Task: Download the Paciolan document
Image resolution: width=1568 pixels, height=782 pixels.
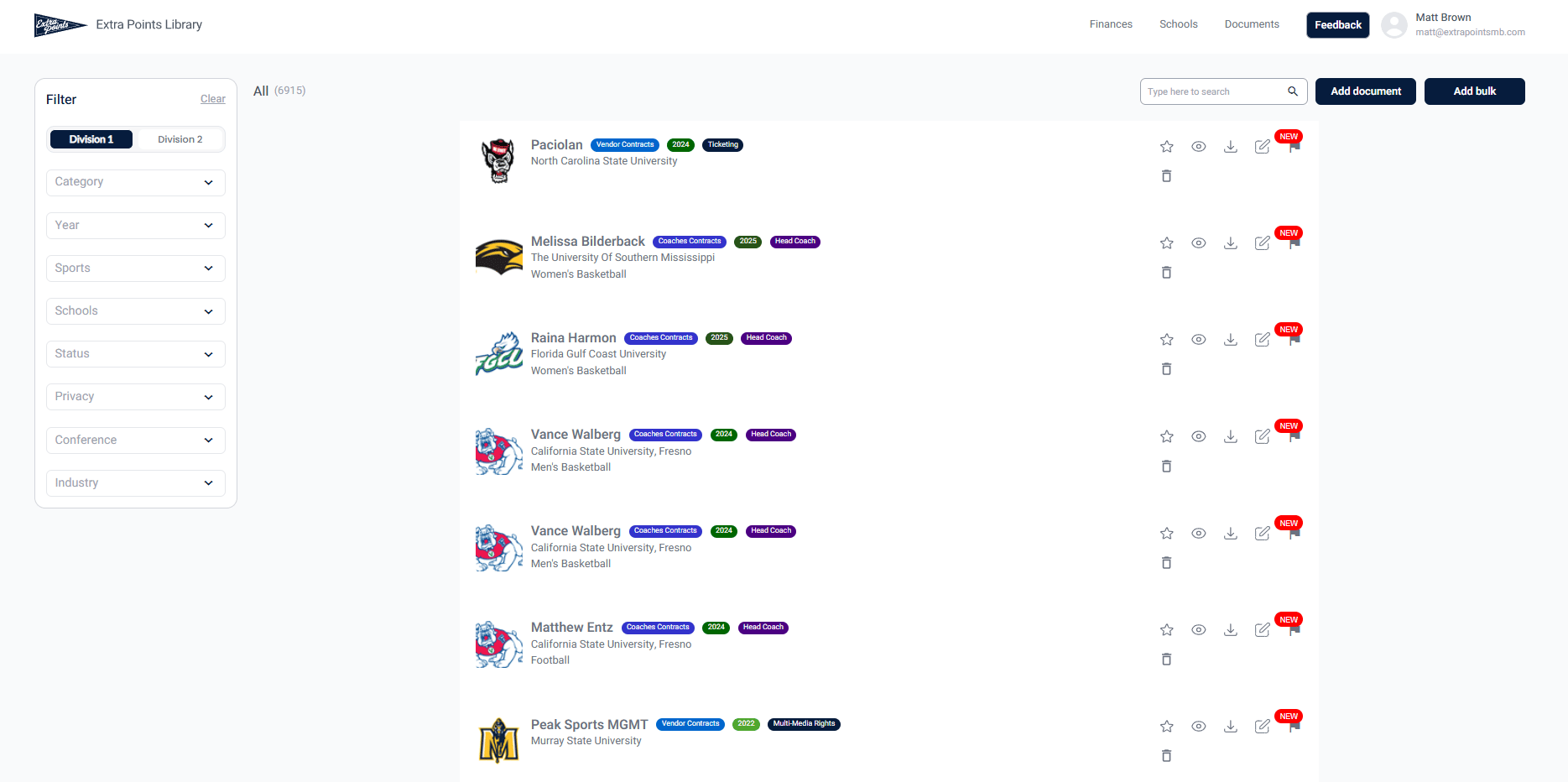Action: (1231, 147)
